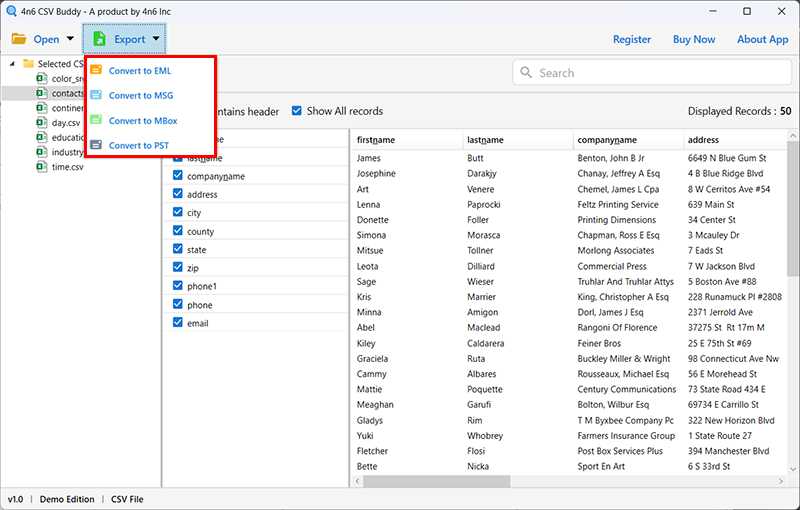Image resolution: width=800 pixels, height=510 pixels.
Task: Click the green Export file icon
Action: coord(99,39)
